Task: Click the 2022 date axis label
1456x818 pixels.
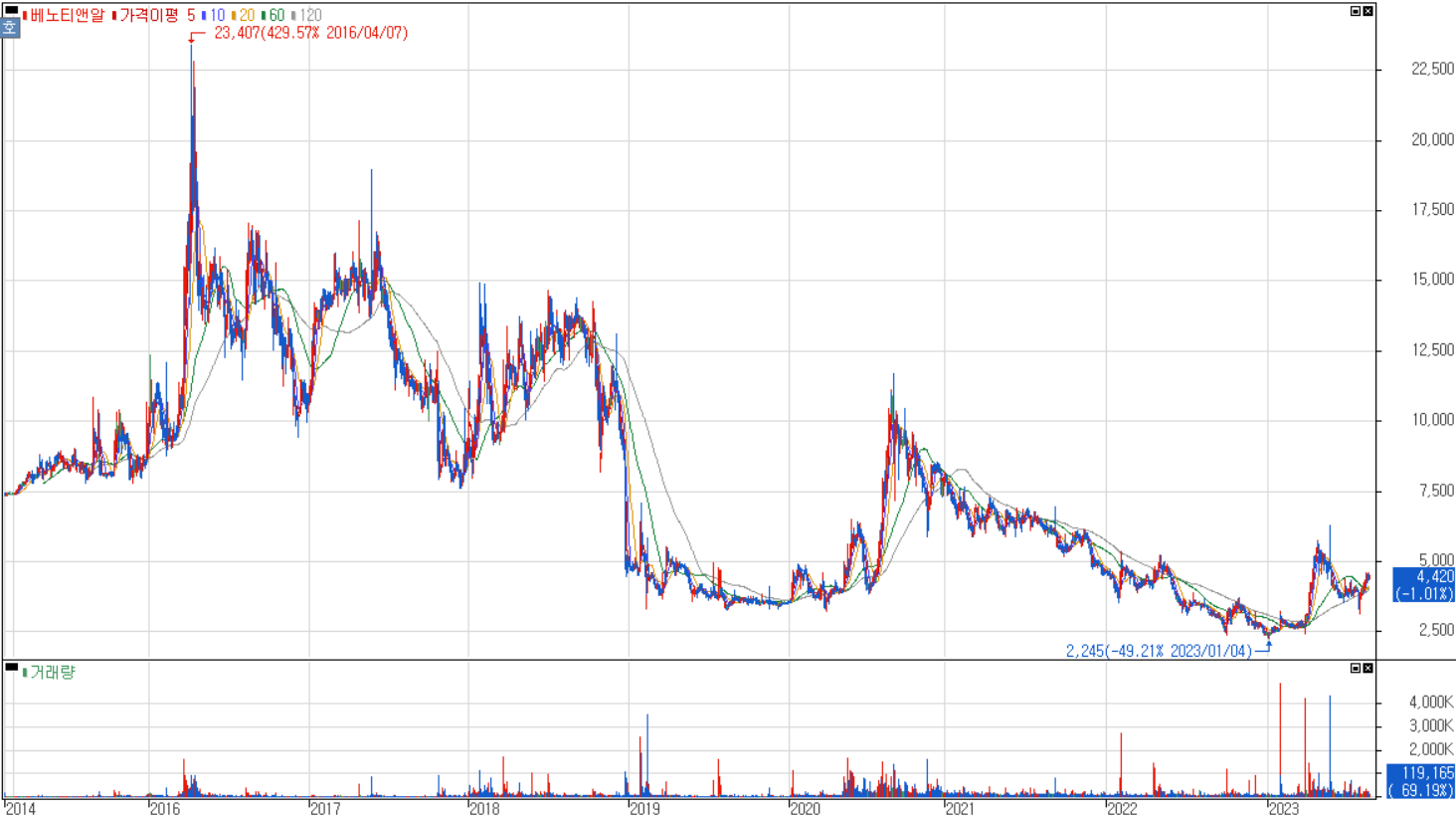Action: [1122, 809]
